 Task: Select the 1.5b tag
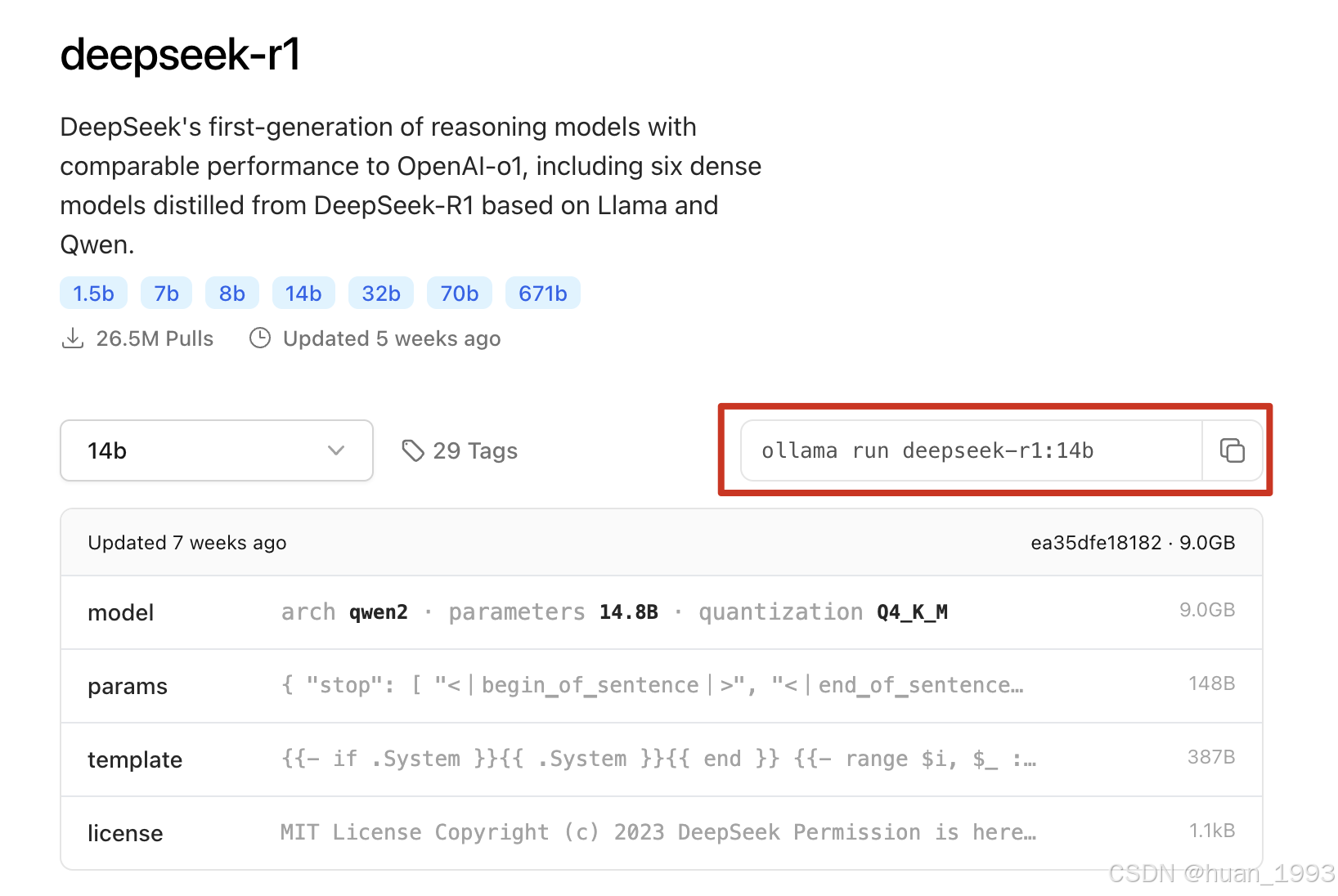coord(93,293)
